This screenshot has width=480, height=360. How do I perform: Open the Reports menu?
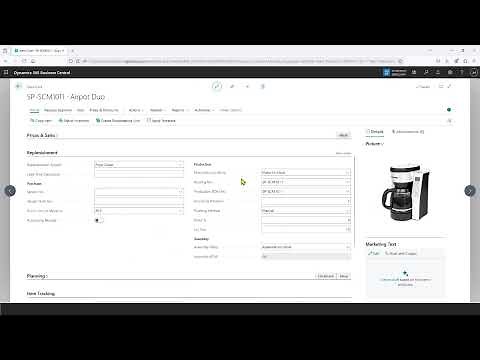(x=180, y=110)
